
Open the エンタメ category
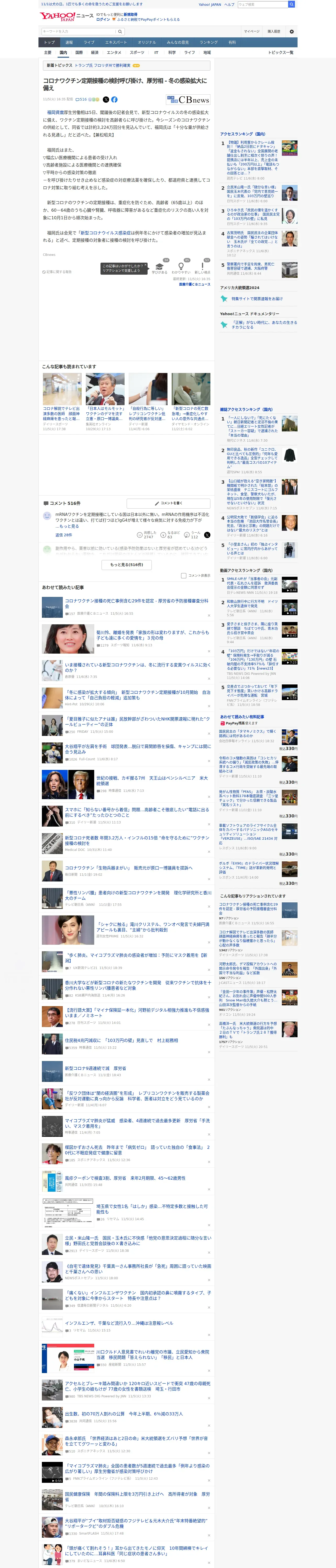pyautogui.click(x=114, y=52)
